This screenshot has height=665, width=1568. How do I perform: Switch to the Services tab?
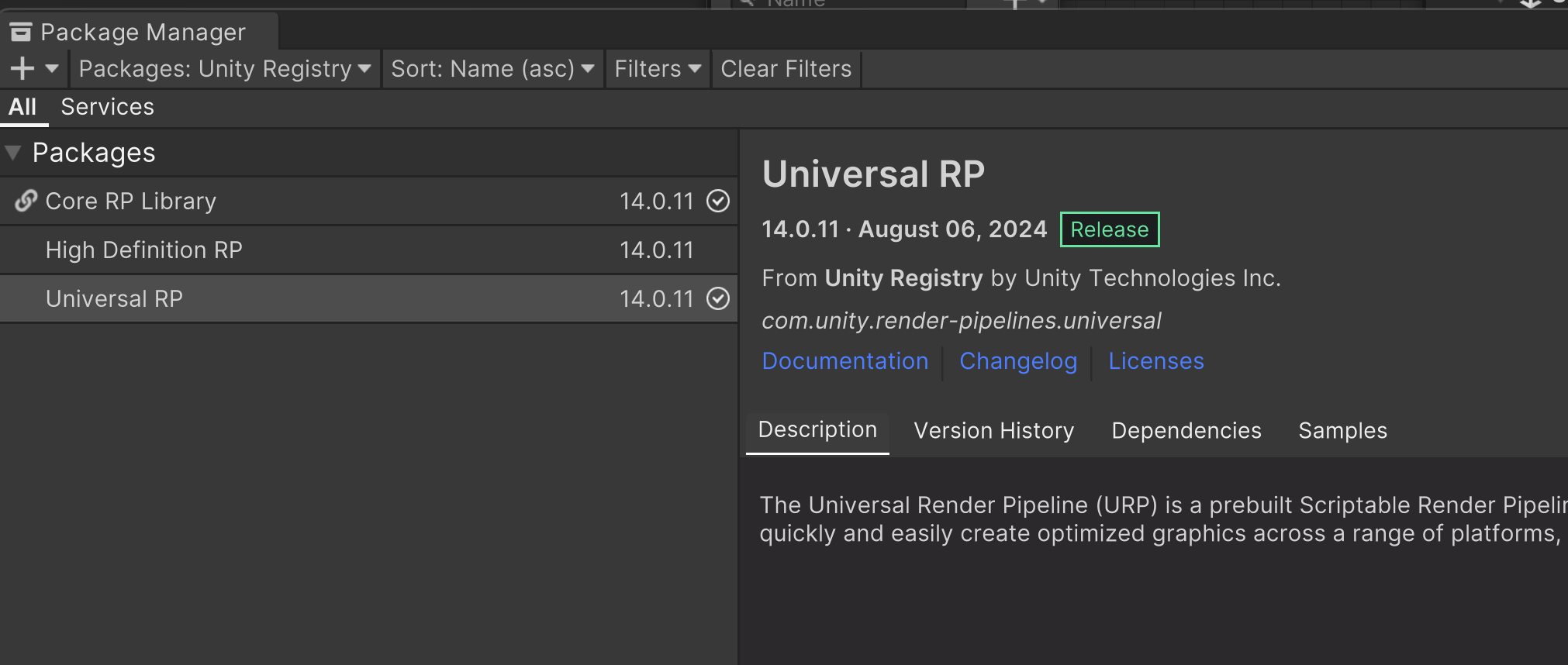(x=108, y=107)
